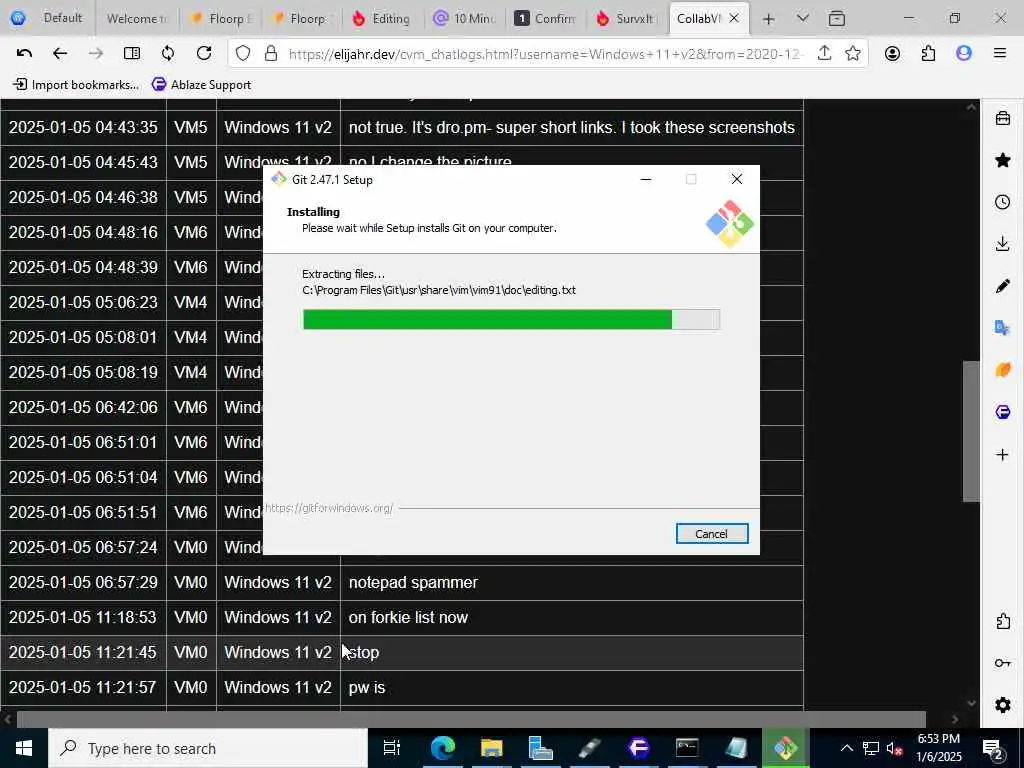Select the 'notepad spammer' message cell

point(571,583)
